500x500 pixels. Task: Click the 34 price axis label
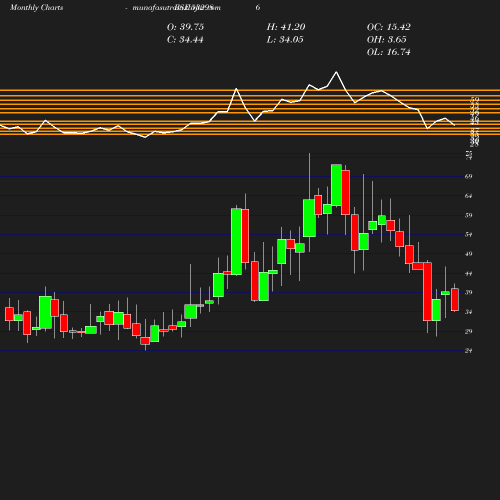(468, 312)
